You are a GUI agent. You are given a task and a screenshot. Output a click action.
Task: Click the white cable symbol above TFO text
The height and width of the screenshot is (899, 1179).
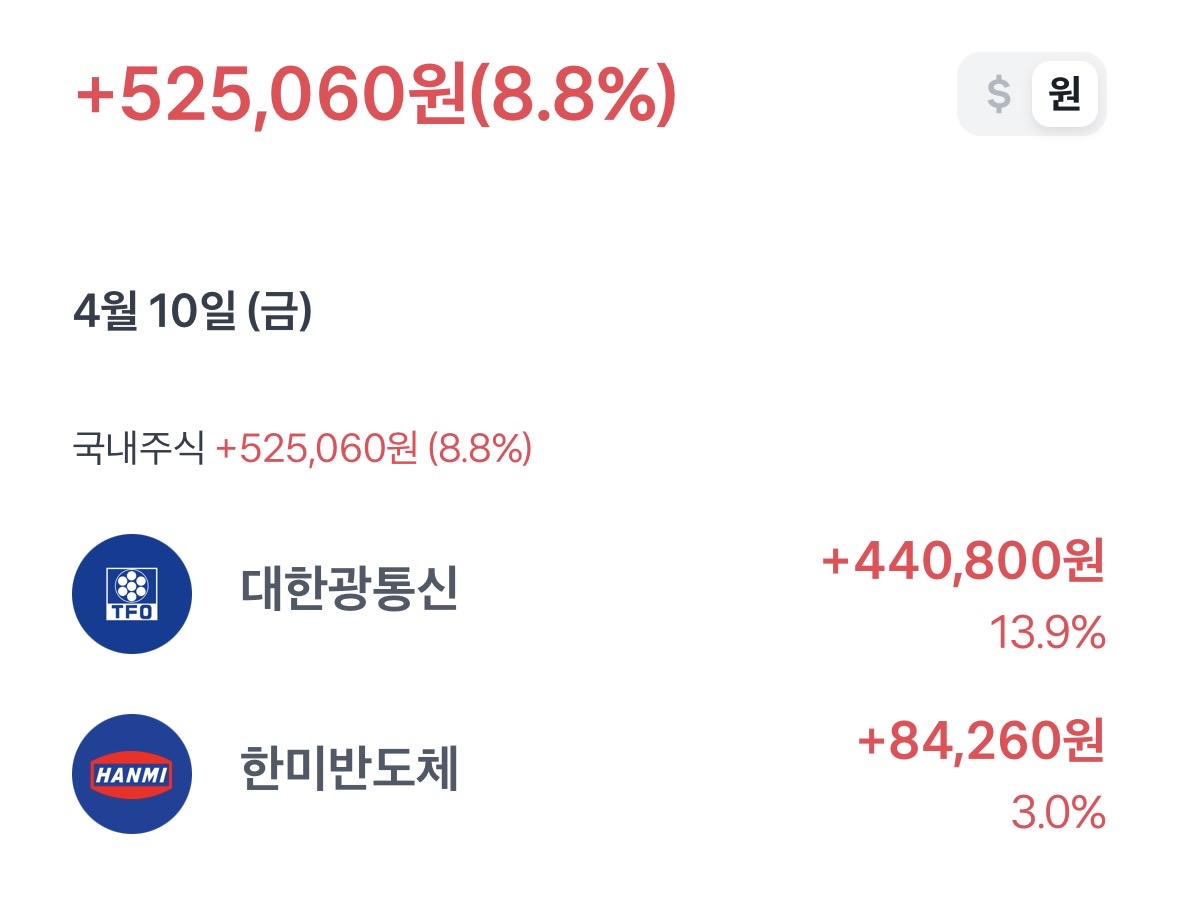[x=132, y=584]
